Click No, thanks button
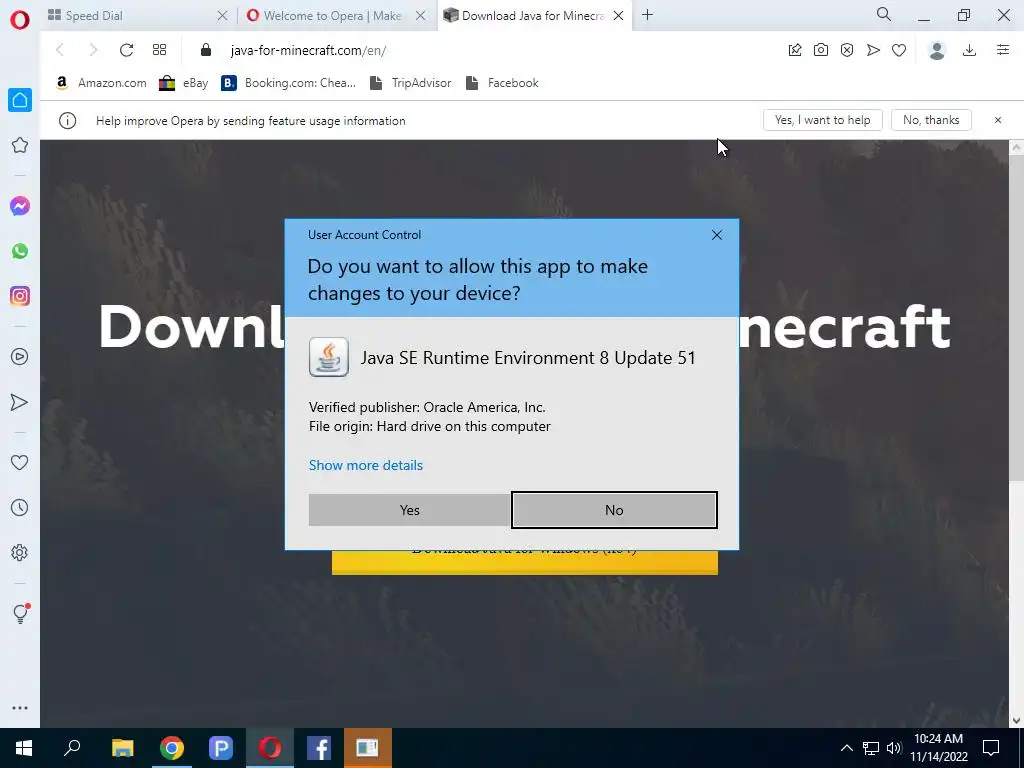The width and height of the screenshot is (1024, 768). pyautogui.click(x=931, y=120)
